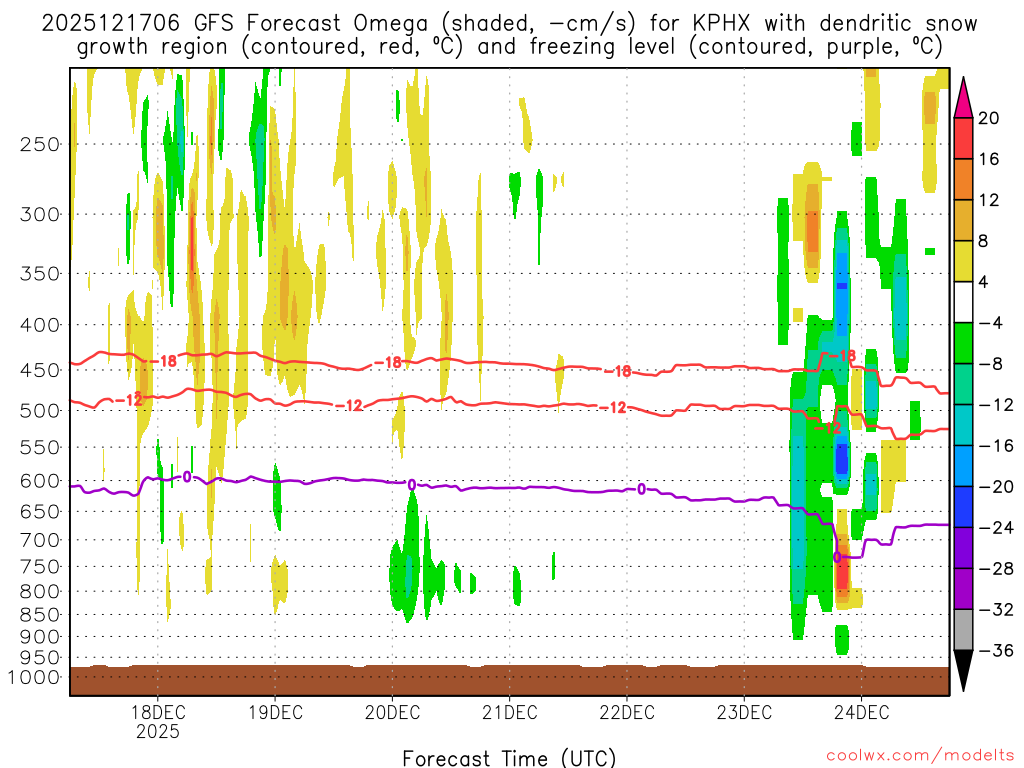Click the colorbar value label -24
1024x768 pixels.
click(997, 527)
